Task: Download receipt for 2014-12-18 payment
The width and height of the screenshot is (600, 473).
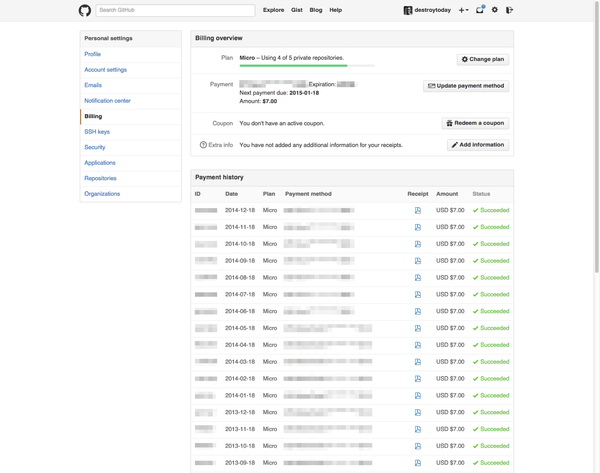Action: click(x=418, y=210)
